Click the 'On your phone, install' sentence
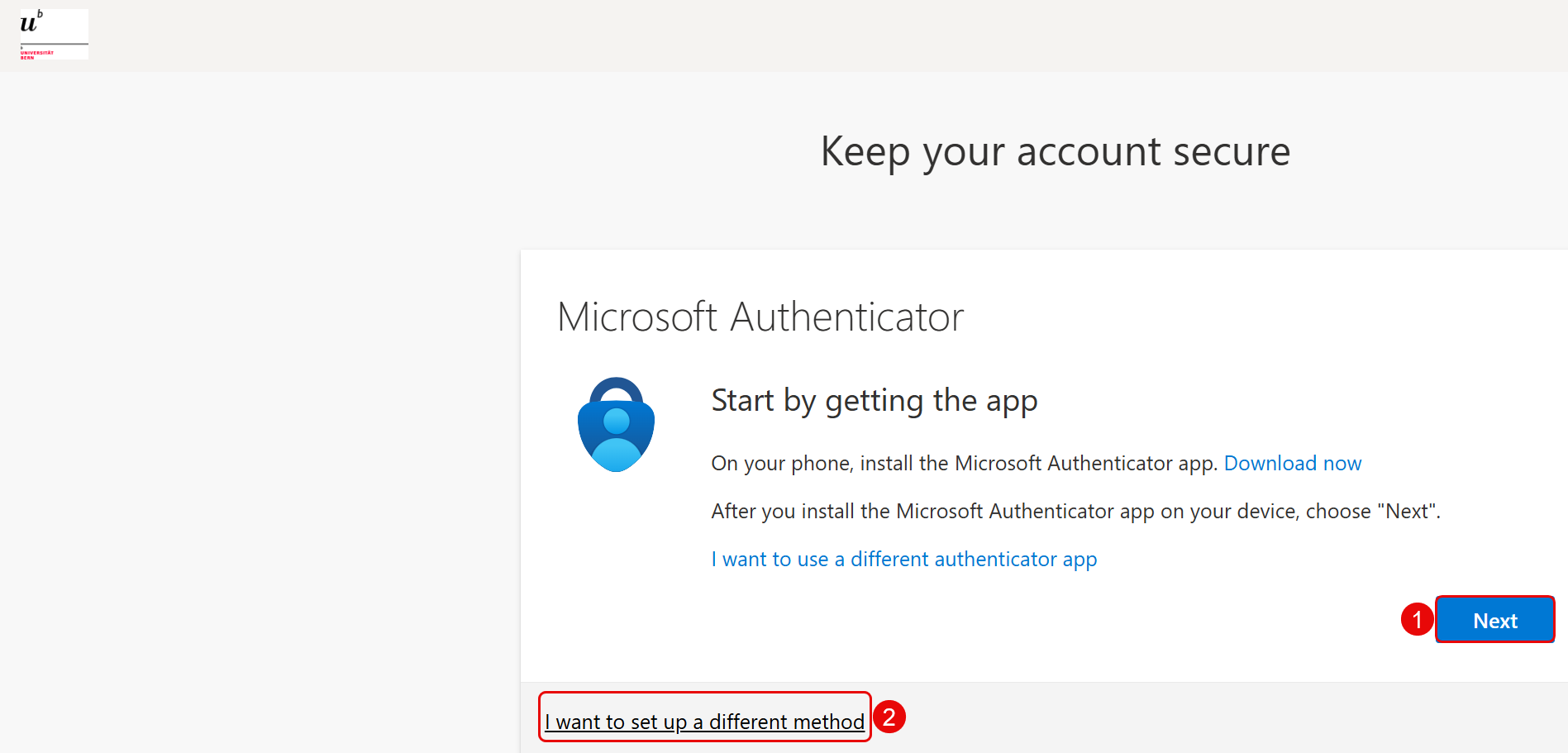This screenshot has width=1568, height=753. click(965, 464)
